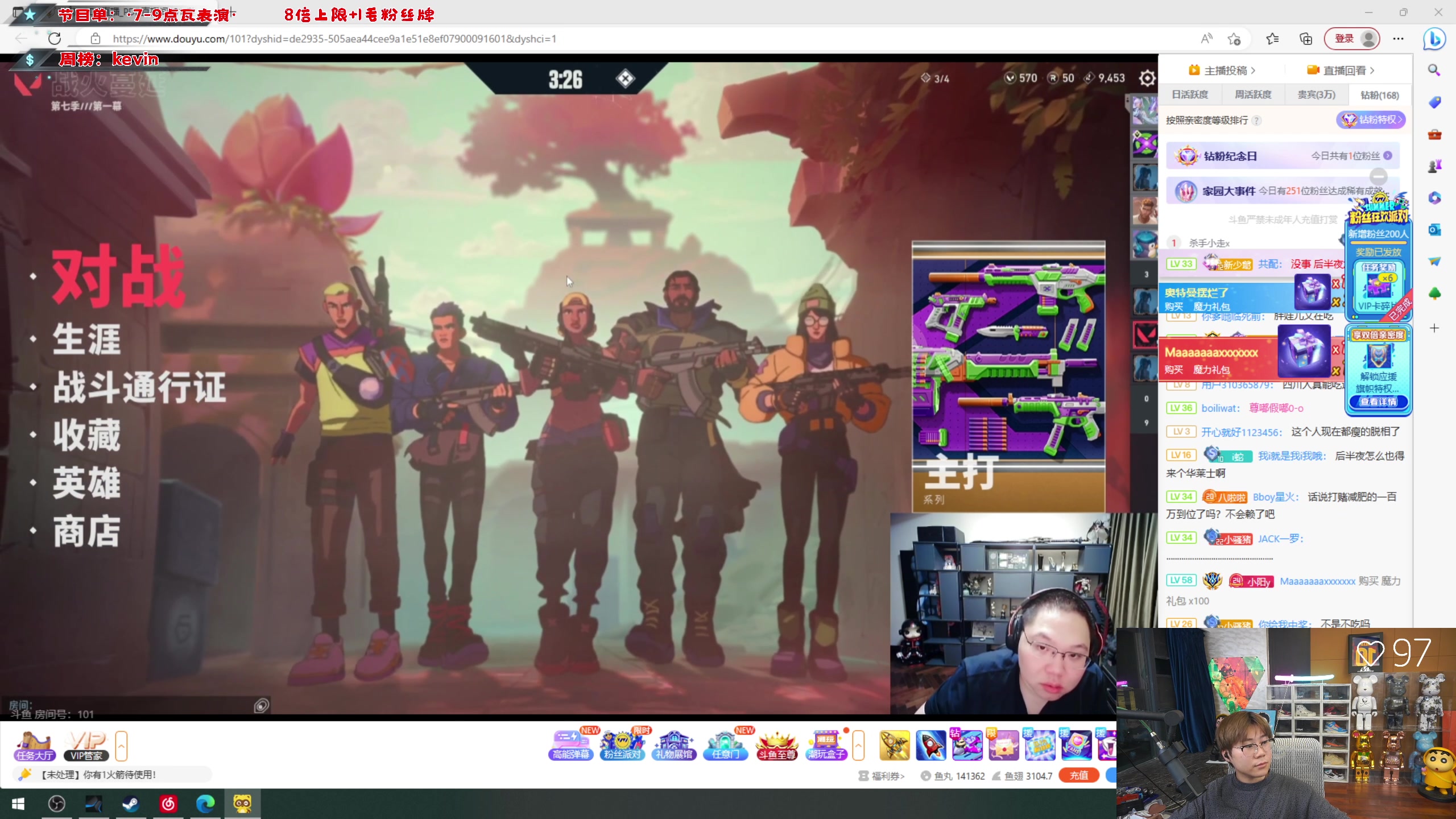The image size is (1456, 819).
Task: Collapse the floating widget with minus button
Action: pyautogui.click(x=1378, y=176)
